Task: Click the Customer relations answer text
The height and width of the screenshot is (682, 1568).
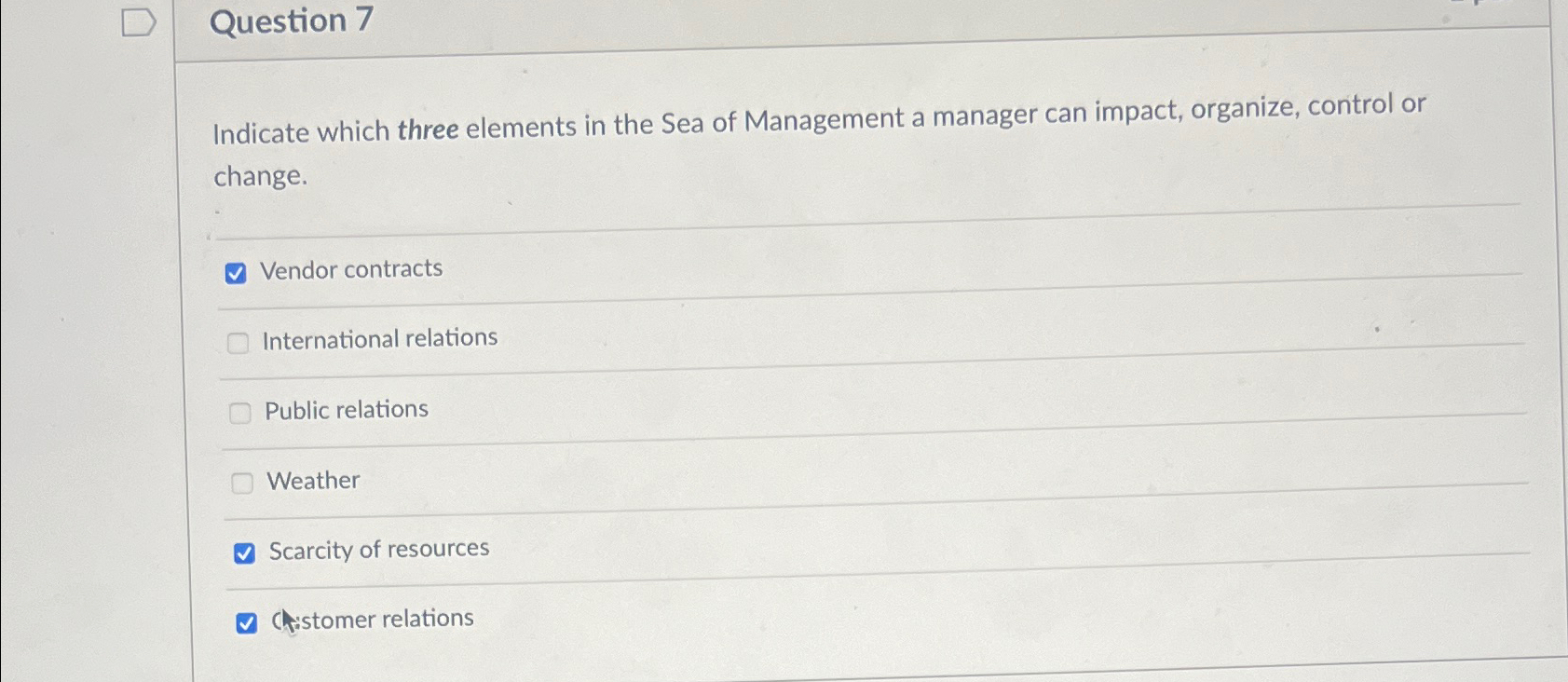Action: (371, 619)
